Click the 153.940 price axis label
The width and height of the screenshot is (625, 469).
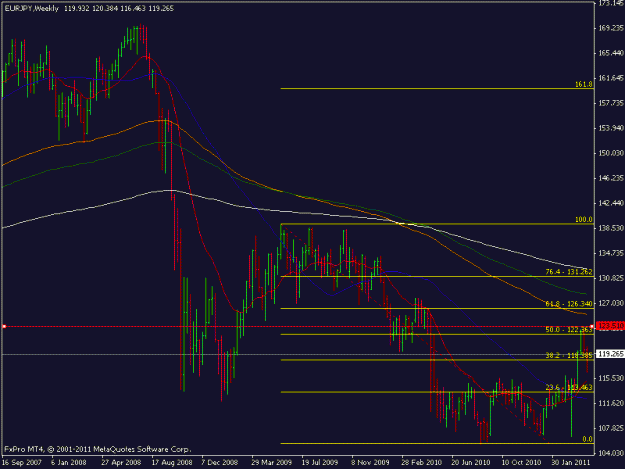[x=611, y=128]
